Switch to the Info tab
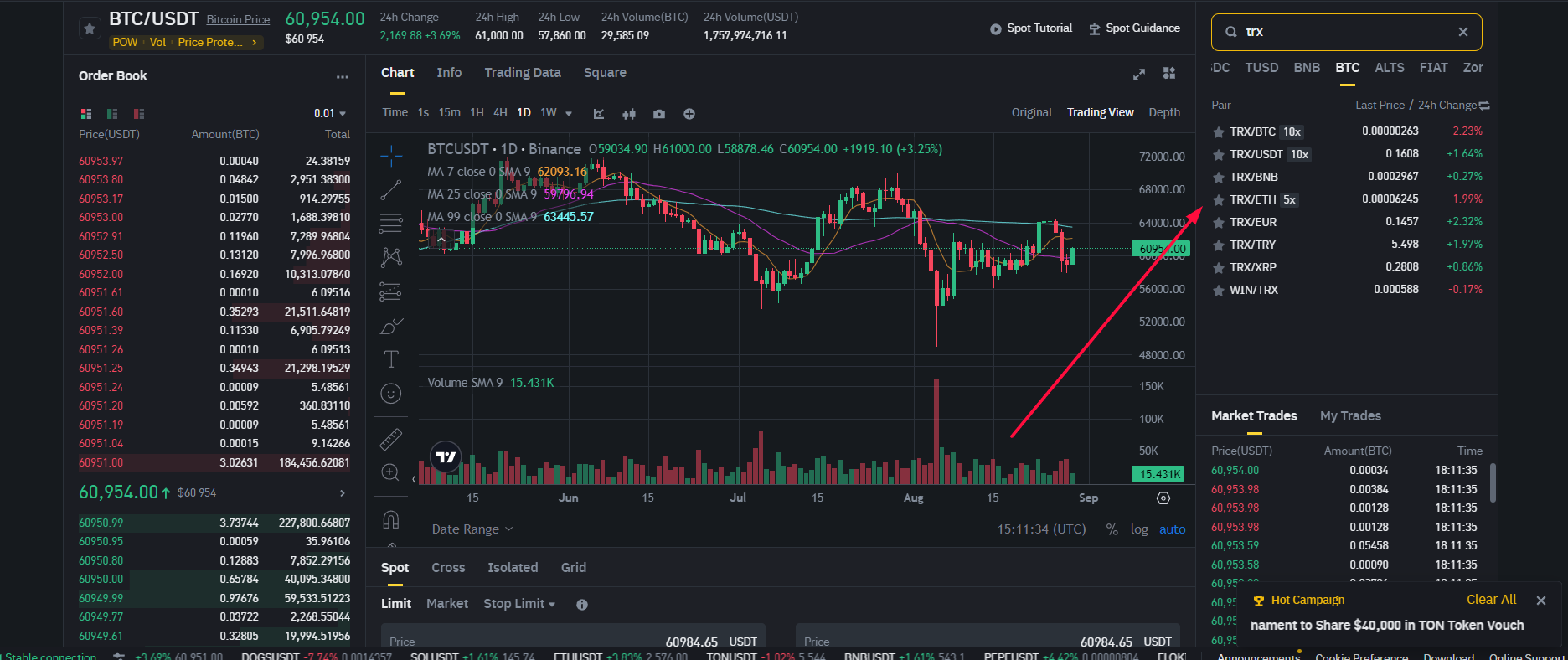This screenshot has height=660, width=1568. coord(449,73)
